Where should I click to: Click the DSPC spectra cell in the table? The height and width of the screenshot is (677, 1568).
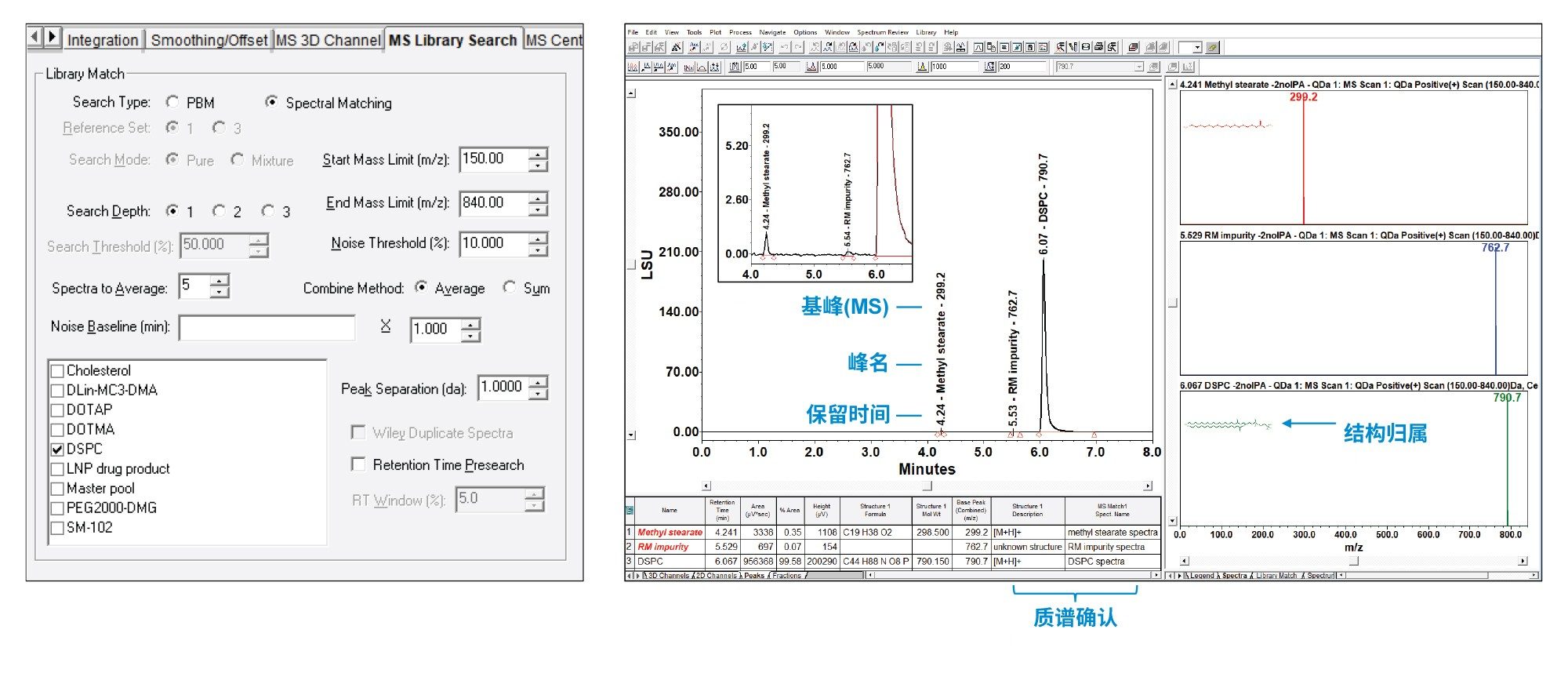[x=1112, y=561]
